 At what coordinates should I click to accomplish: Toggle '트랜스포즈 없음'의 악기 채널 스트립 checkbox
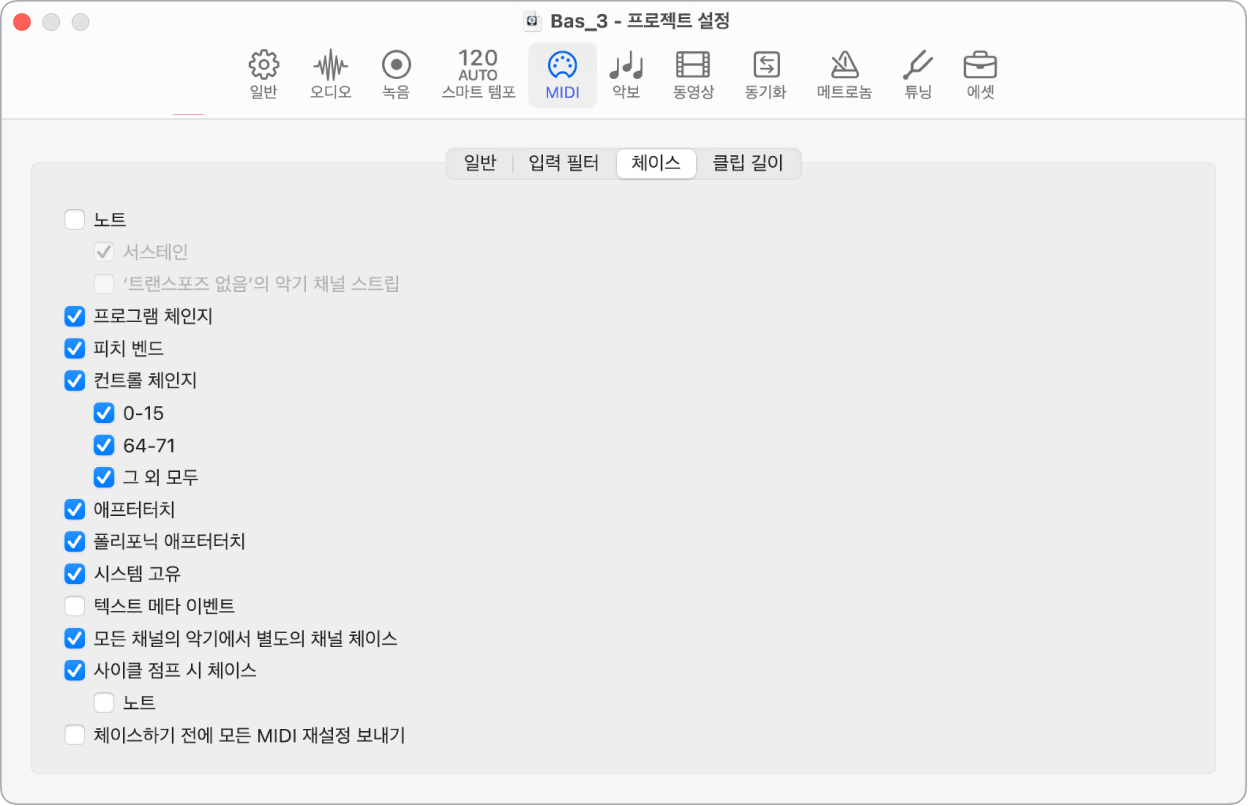104,284
